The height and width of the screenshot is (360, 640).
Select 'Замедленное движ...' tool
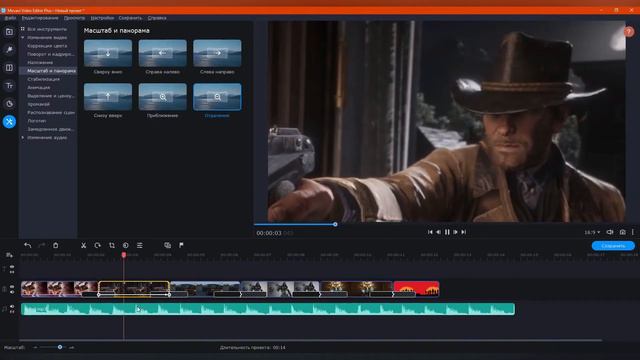click(50, 129)
